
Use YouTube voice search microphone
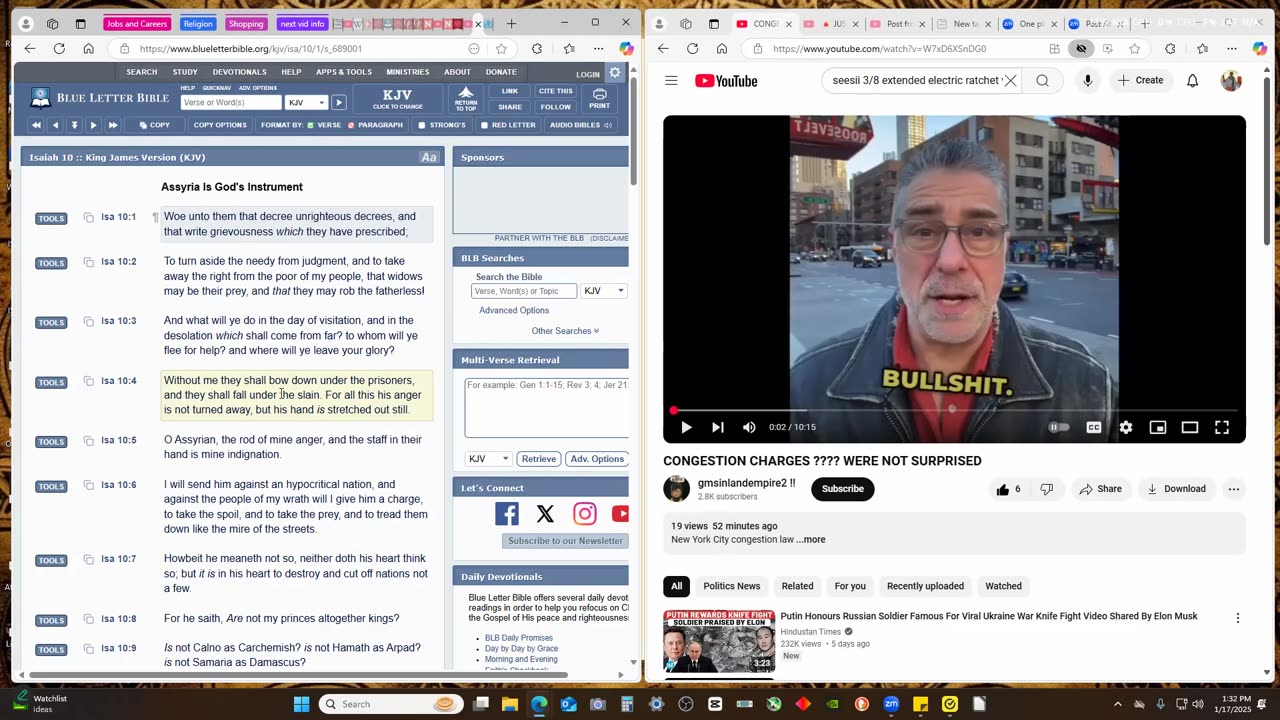pos(1087,81)
